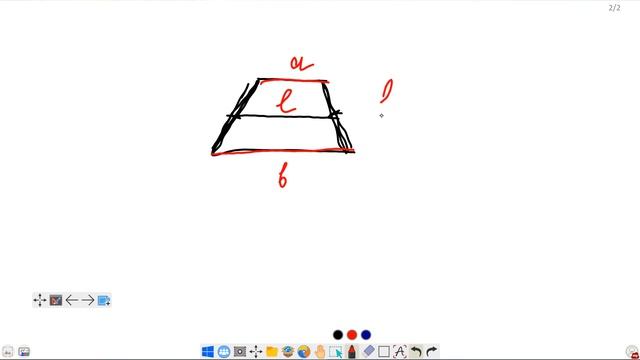This screenshot has height=360, width=640.
Task: Select the four-arrow move tool in bottom toolbar
Action: point(256,351)
